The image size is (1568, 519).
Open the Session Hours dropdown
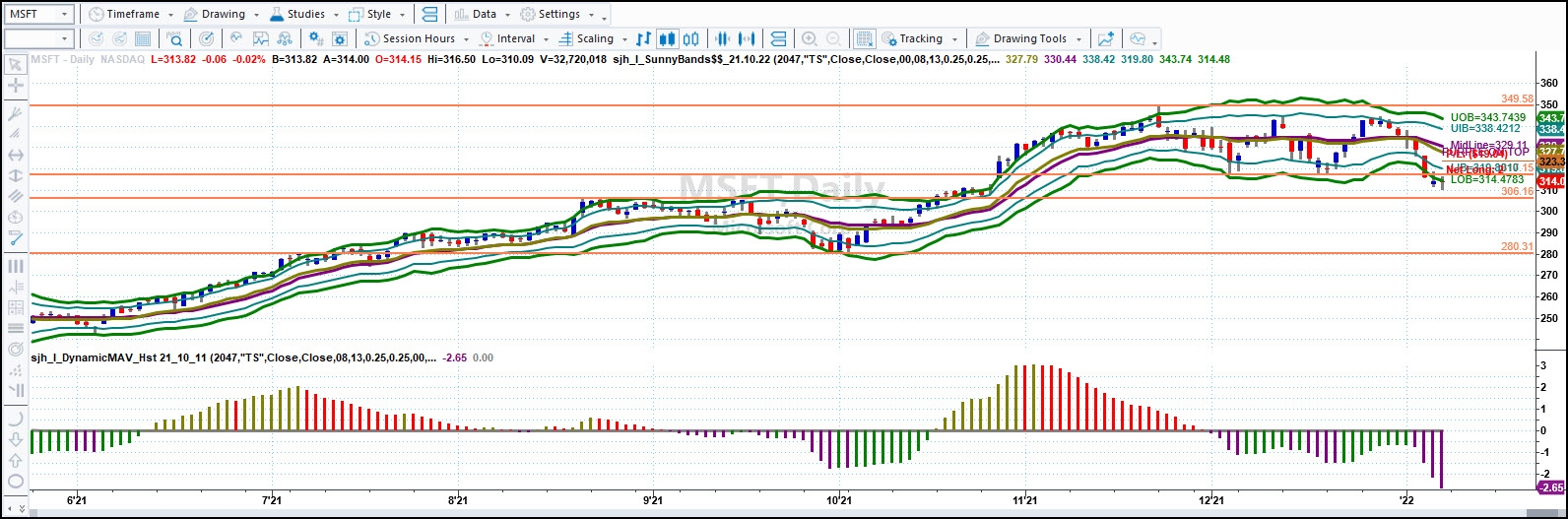(x=418, y=38)
